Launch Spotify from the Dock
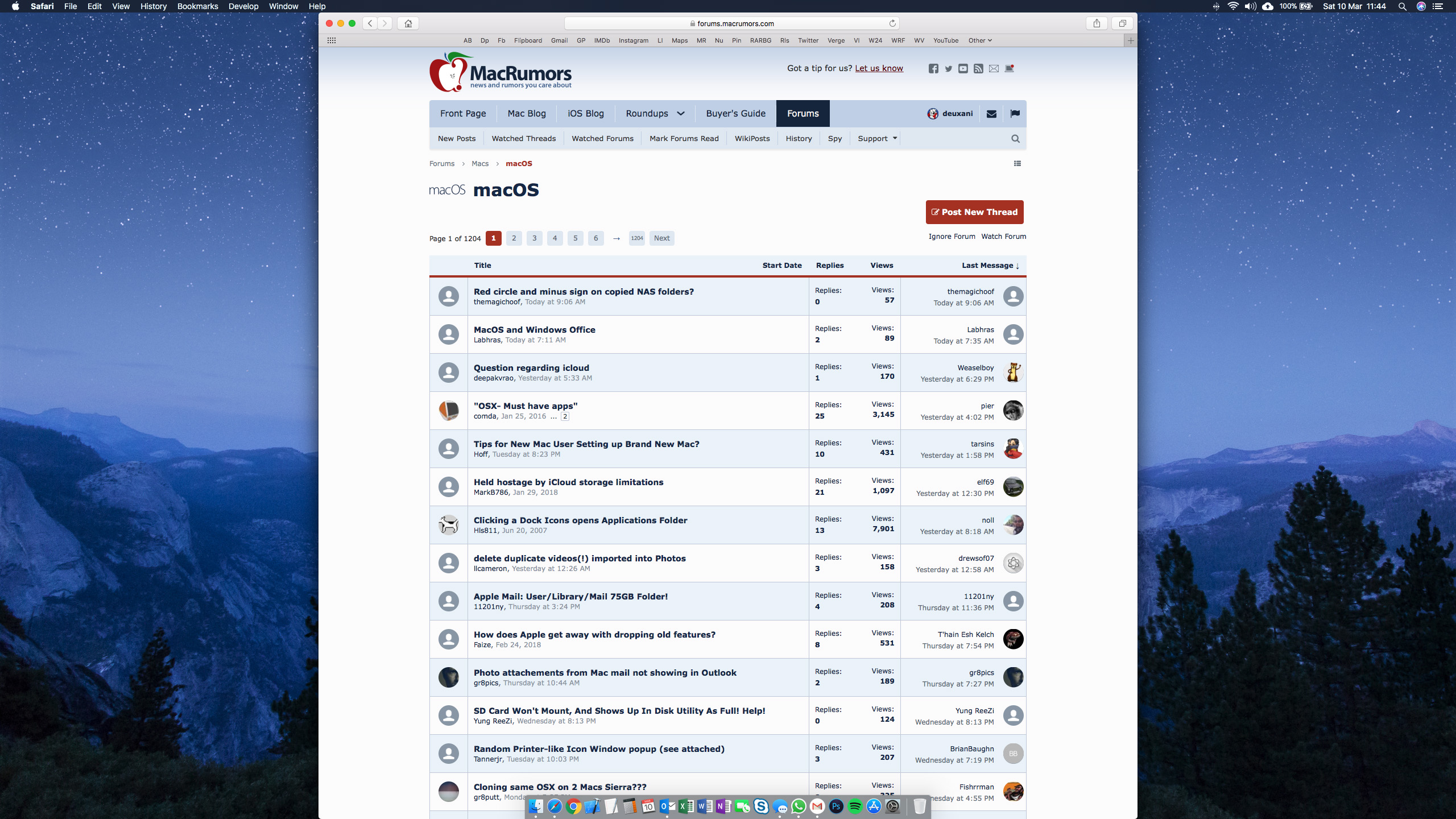1456x819 pixels. point(855,806)
